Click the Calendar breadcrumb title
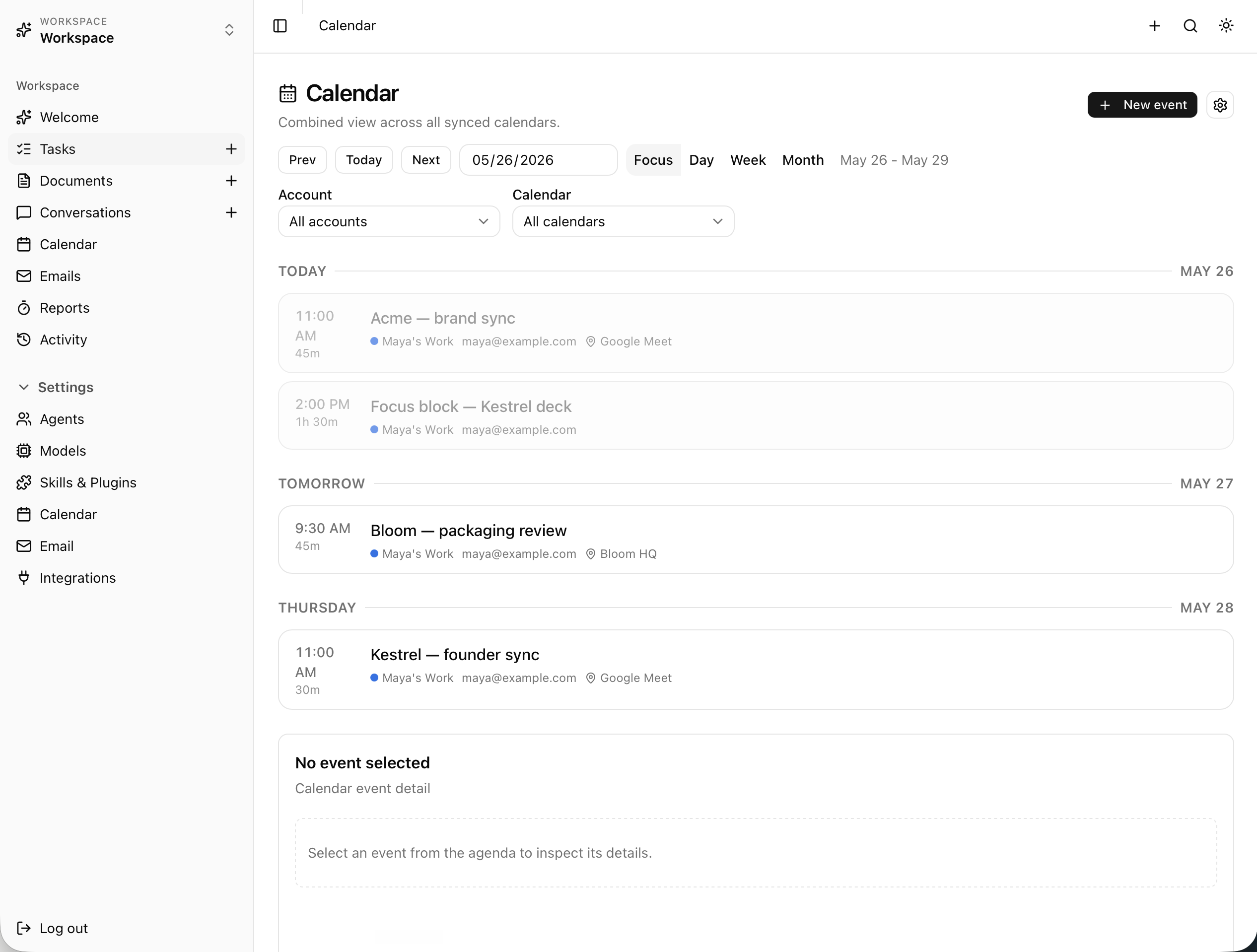1257x952 pixels. pos(347,25)
